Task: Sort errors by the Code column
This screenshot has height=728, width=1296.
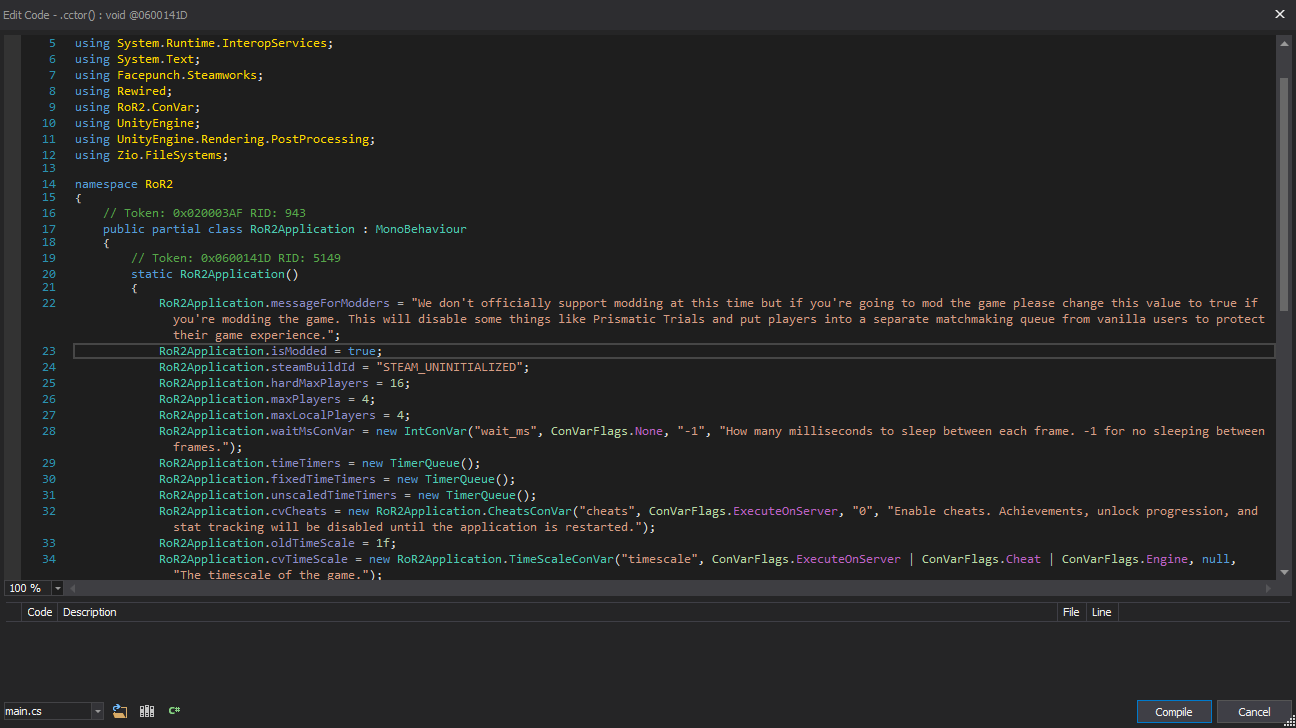Action: [40, 612]
